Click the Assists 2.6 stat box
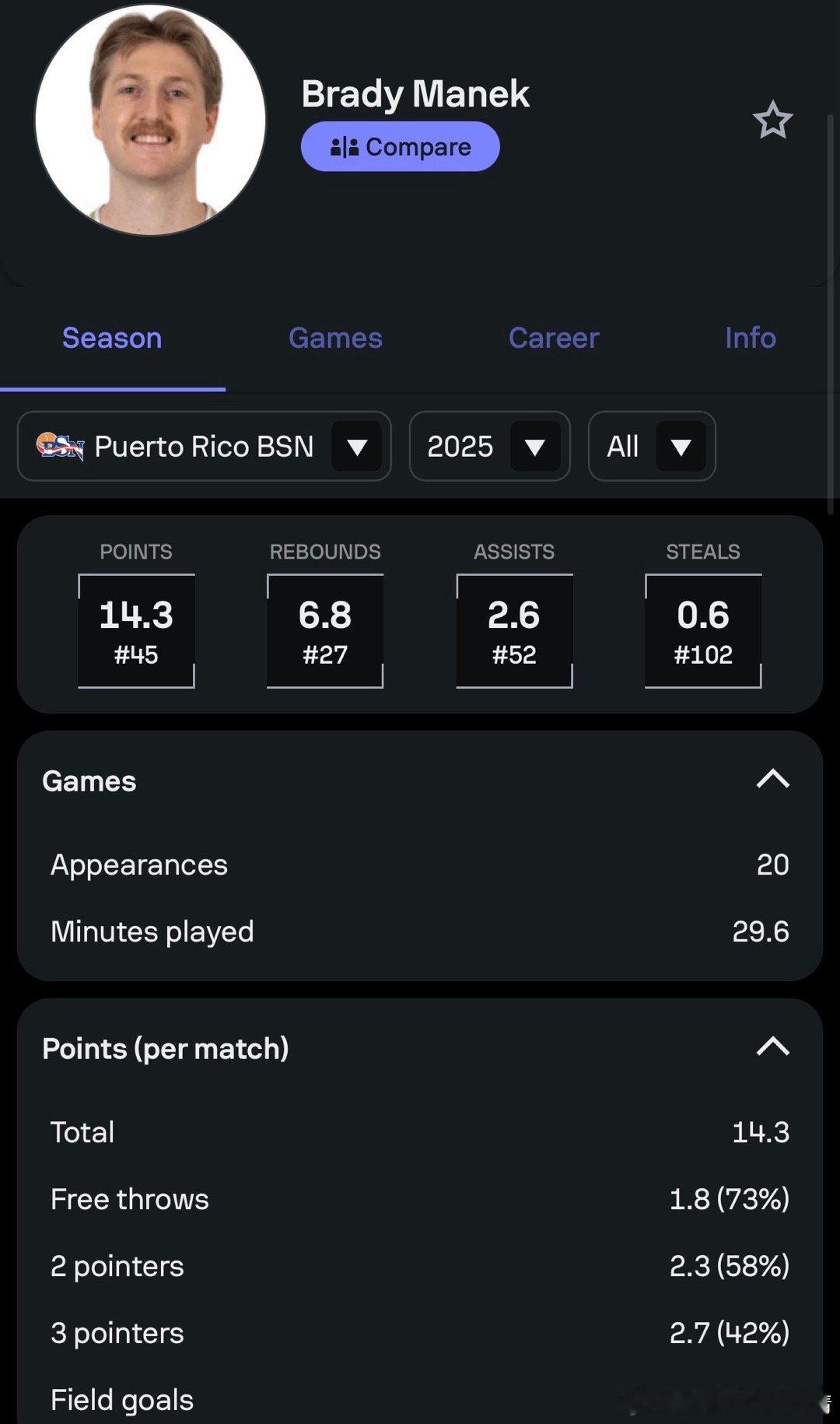Image resolution: width=840 pixels, height=1424 pixels. click(x=514, y=631)
